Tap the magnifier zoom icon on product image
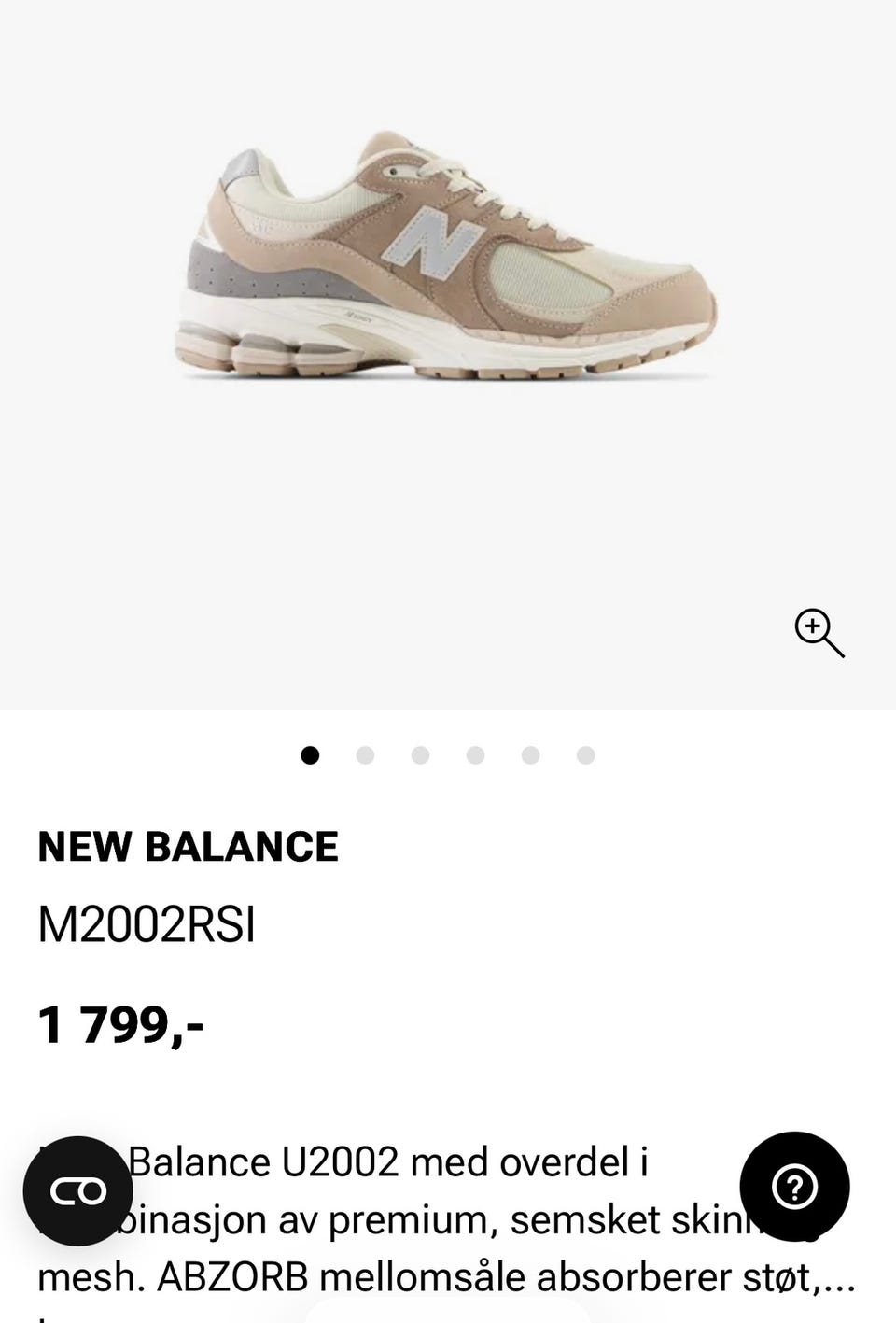Image resolution: width=896 pixels, height=1323 pixels. tap(819, 634)
